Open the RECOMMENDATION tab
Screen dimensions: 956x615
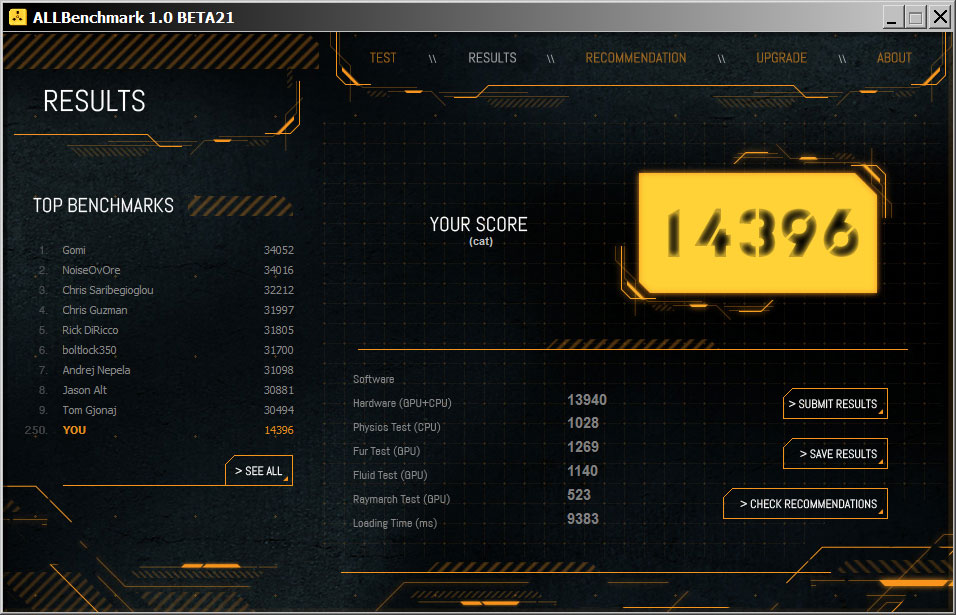(636, 58)
